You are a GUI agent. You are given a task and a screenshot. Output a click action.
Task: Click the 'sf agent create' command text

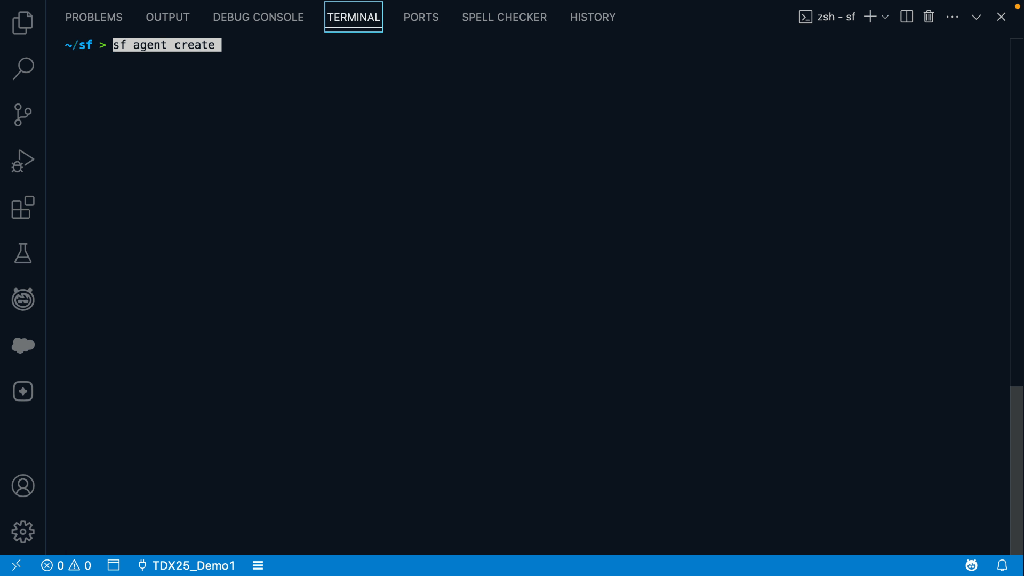click(164, 45)
